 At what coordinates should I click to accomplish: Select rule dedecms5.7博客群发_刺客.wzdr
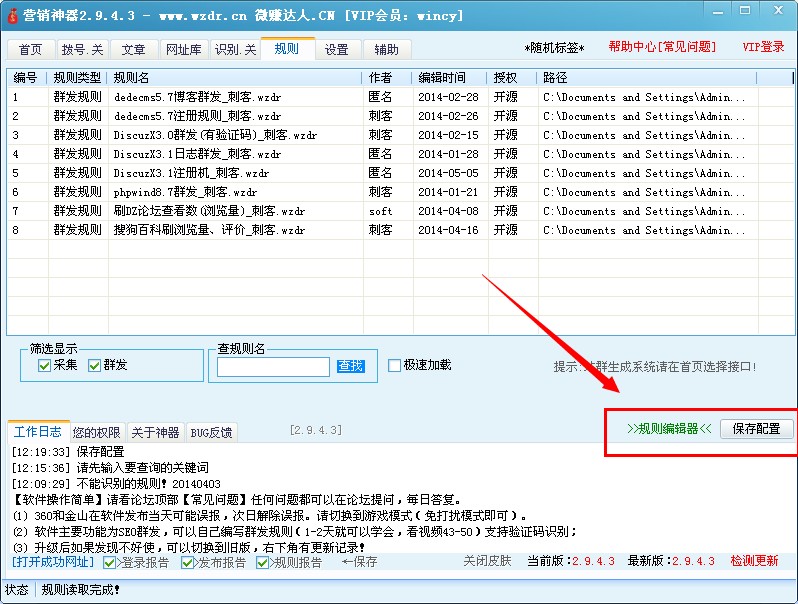pyautogui.click(x=197, y=97)
